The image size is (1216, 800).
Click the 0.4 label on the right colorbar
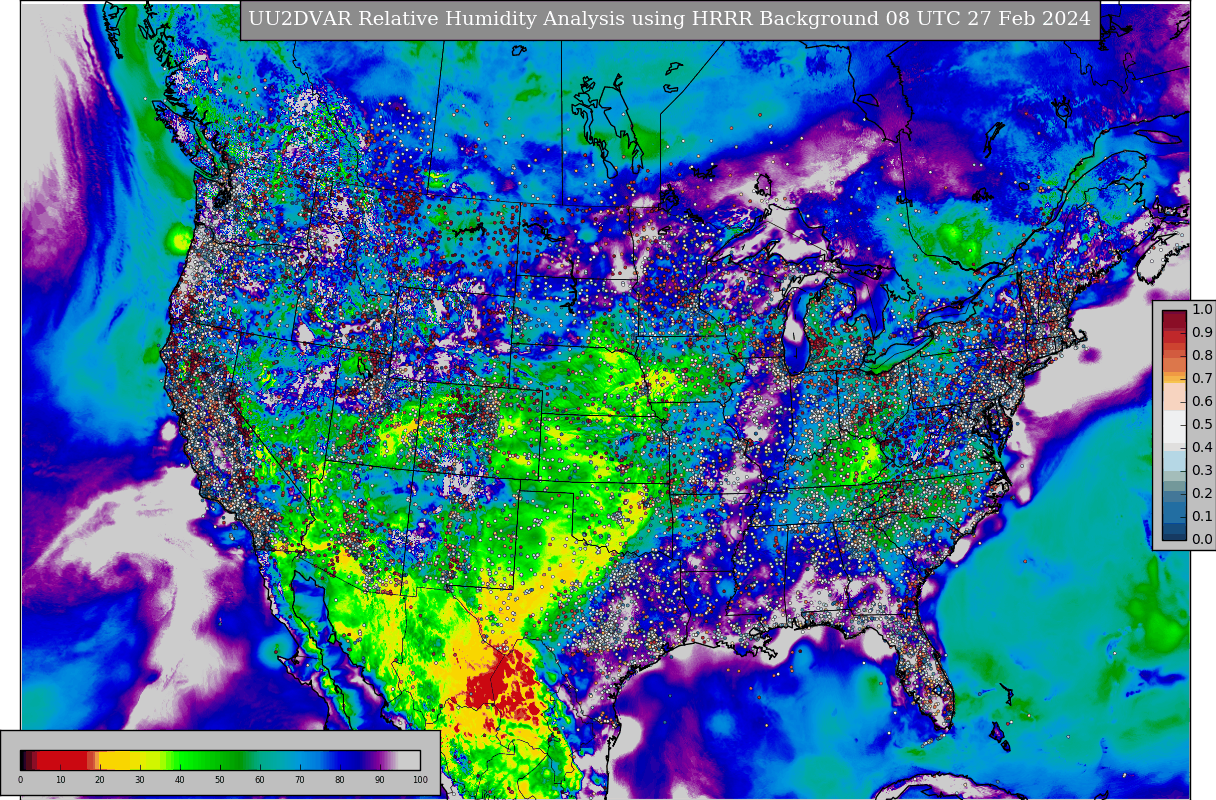pyautogui.click(x=1202, y=448)
